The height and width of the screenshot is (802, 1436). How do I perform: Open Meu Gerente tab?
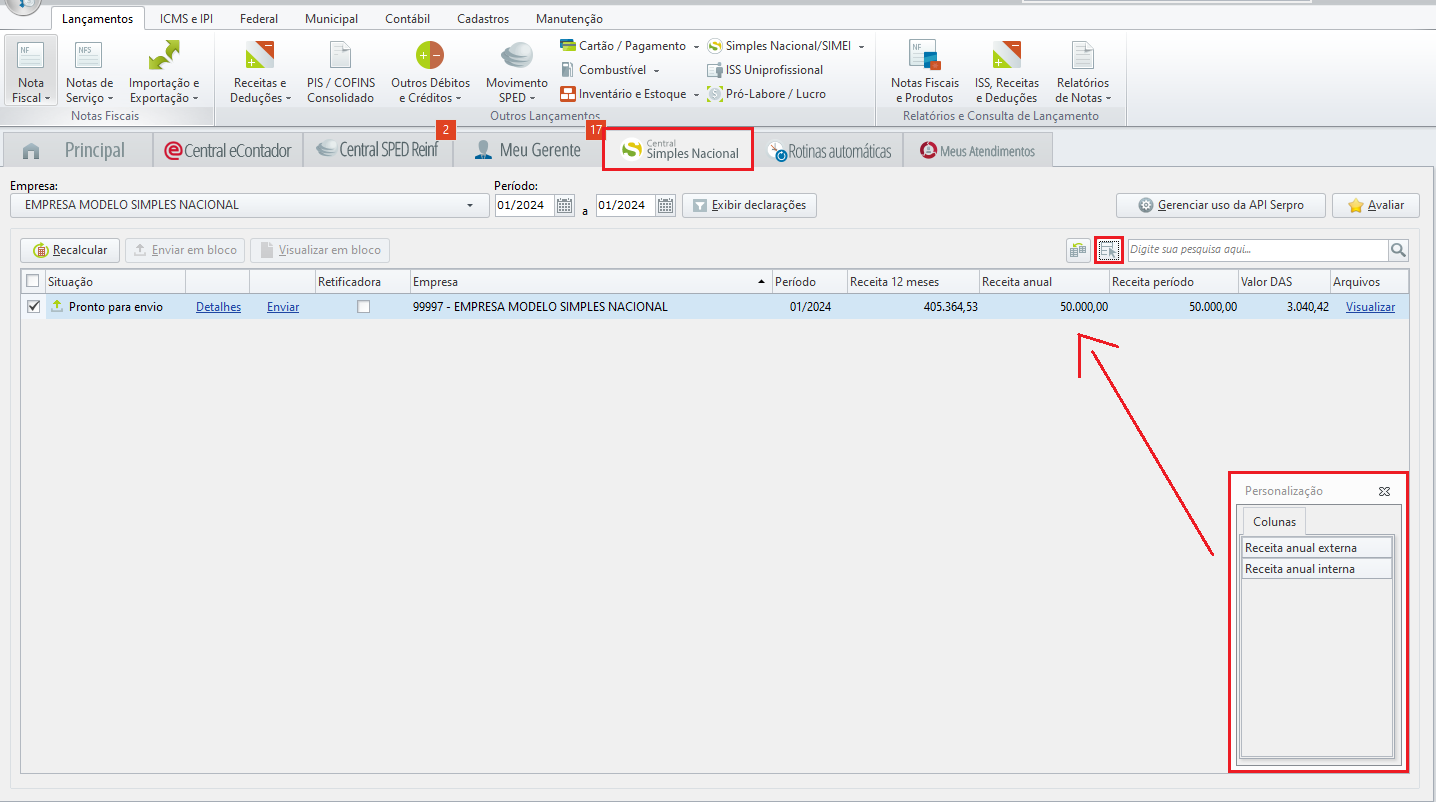(526, 150)
